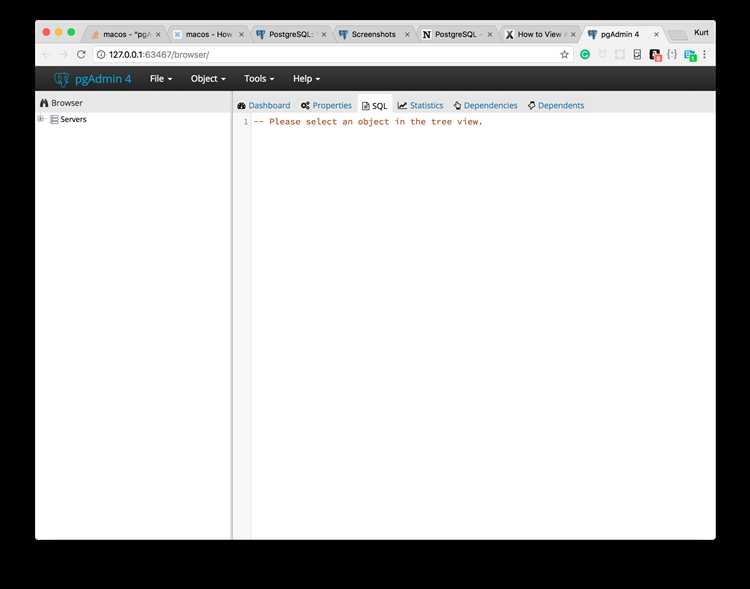Open the Tools dropdown menu
750x589 pixels.
click(x=258, y=79)
